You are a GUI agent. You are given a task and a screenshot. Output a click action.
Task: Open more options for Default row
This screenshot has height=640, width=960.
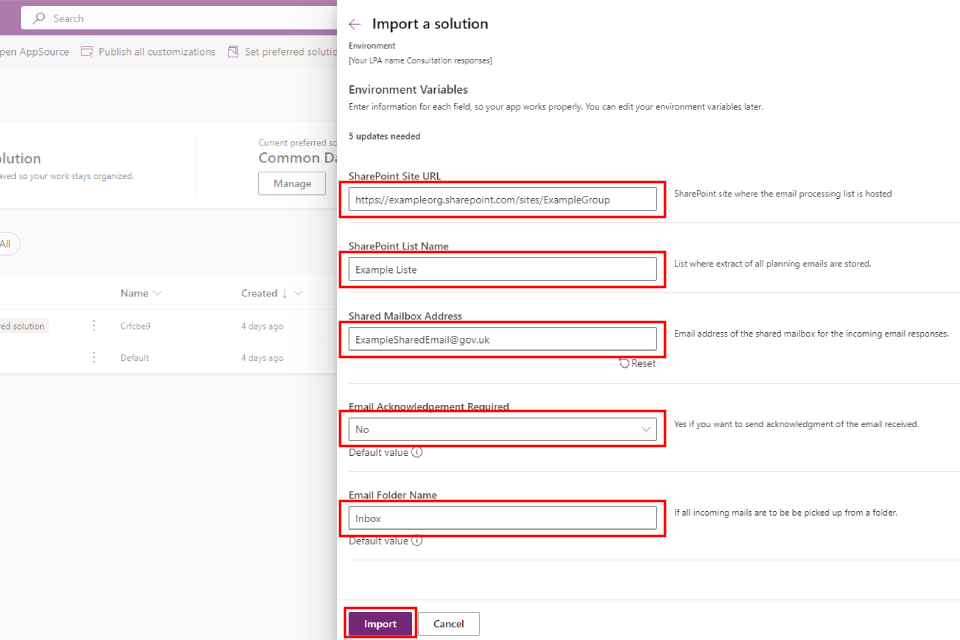(x=94, y=357)
